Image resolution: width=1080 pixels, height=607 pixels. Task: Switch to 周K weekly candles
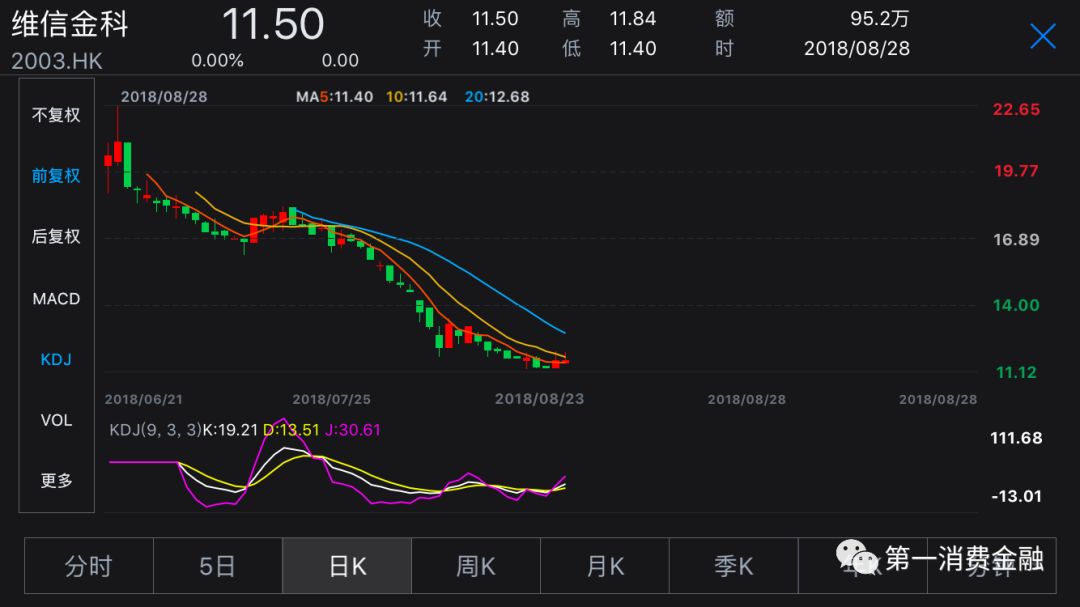click(x=475, y=566)
